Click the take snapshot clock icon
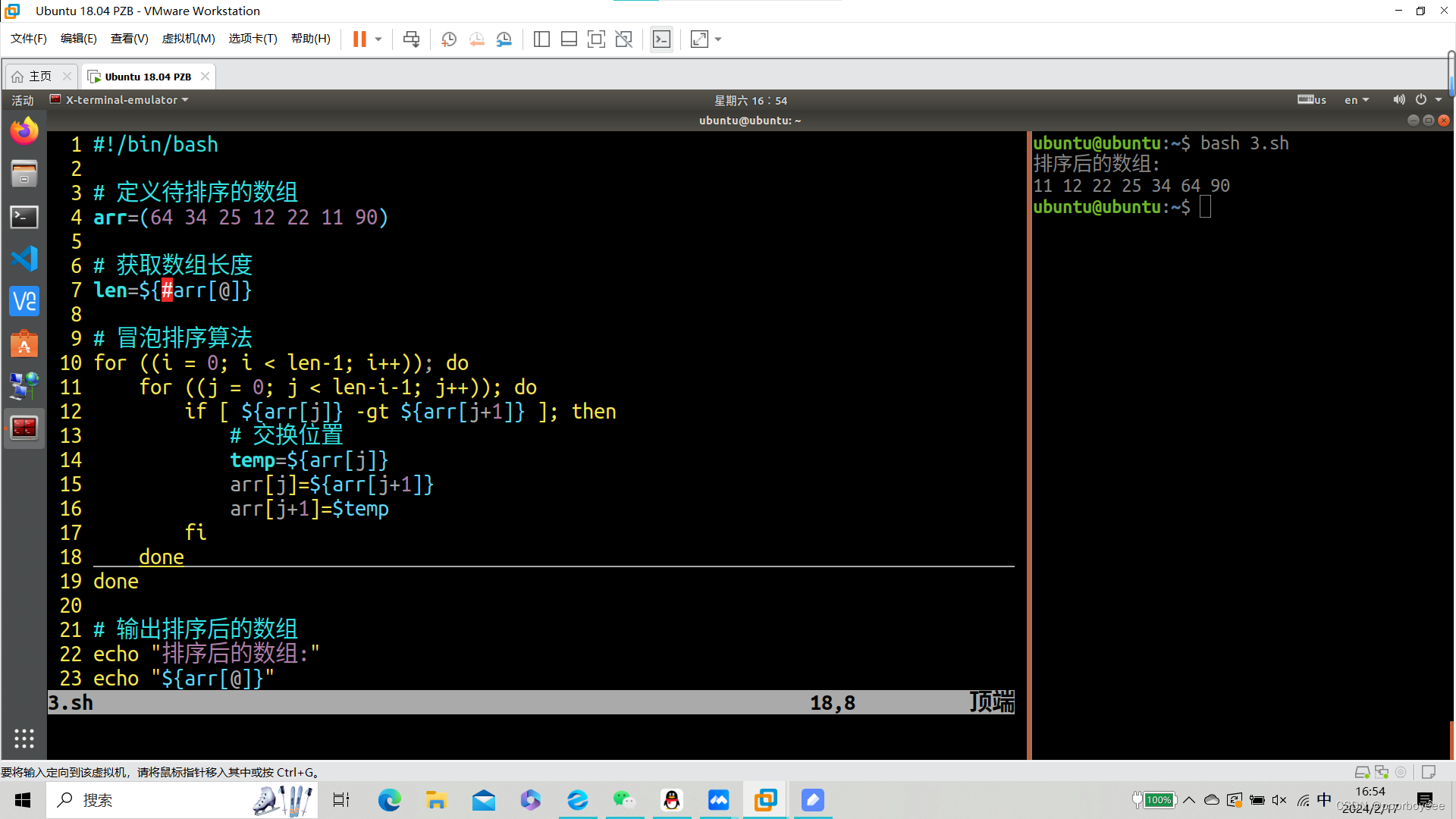 click(x=449, y=39)
